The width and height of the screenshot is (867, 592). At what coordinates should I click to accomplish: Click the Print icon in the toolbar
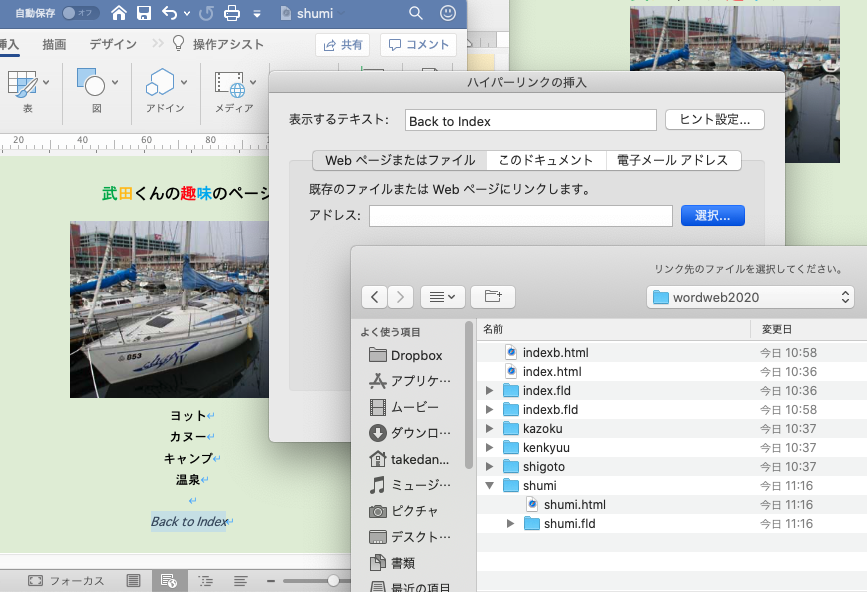pos(232,13)
